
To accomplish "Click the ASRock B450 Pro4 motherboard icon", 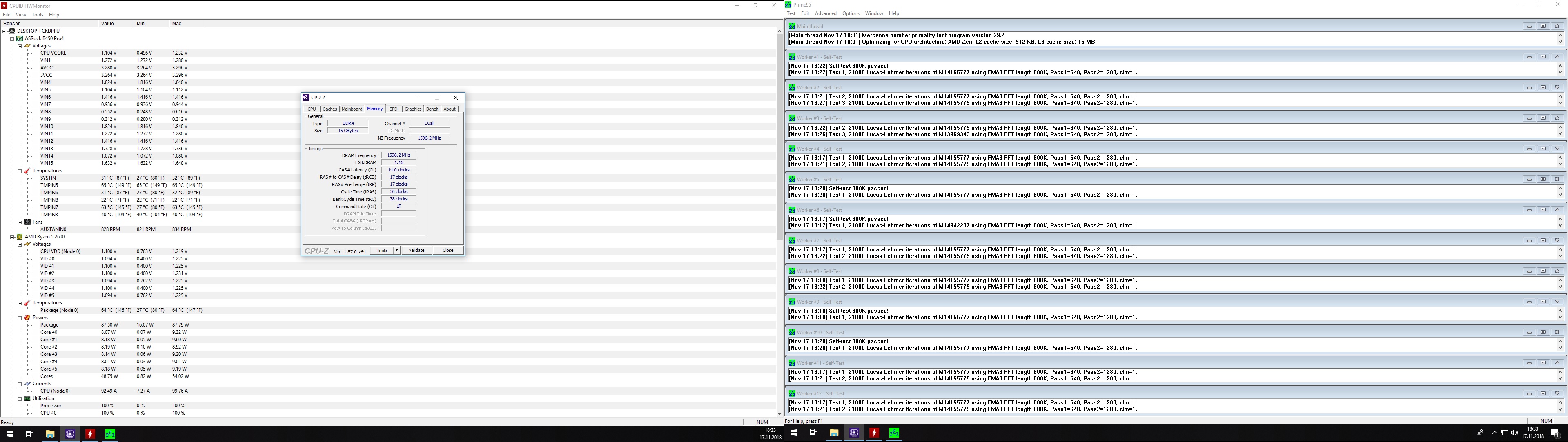I will [20, 38].
